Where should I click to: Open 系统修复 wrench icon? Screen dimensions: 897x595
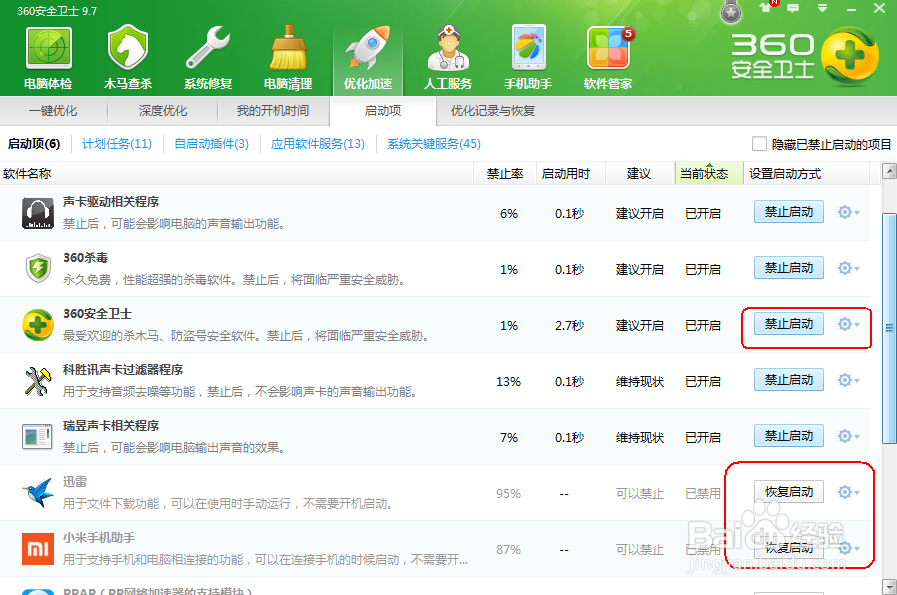pyautogui.click(x=208, y=47)
